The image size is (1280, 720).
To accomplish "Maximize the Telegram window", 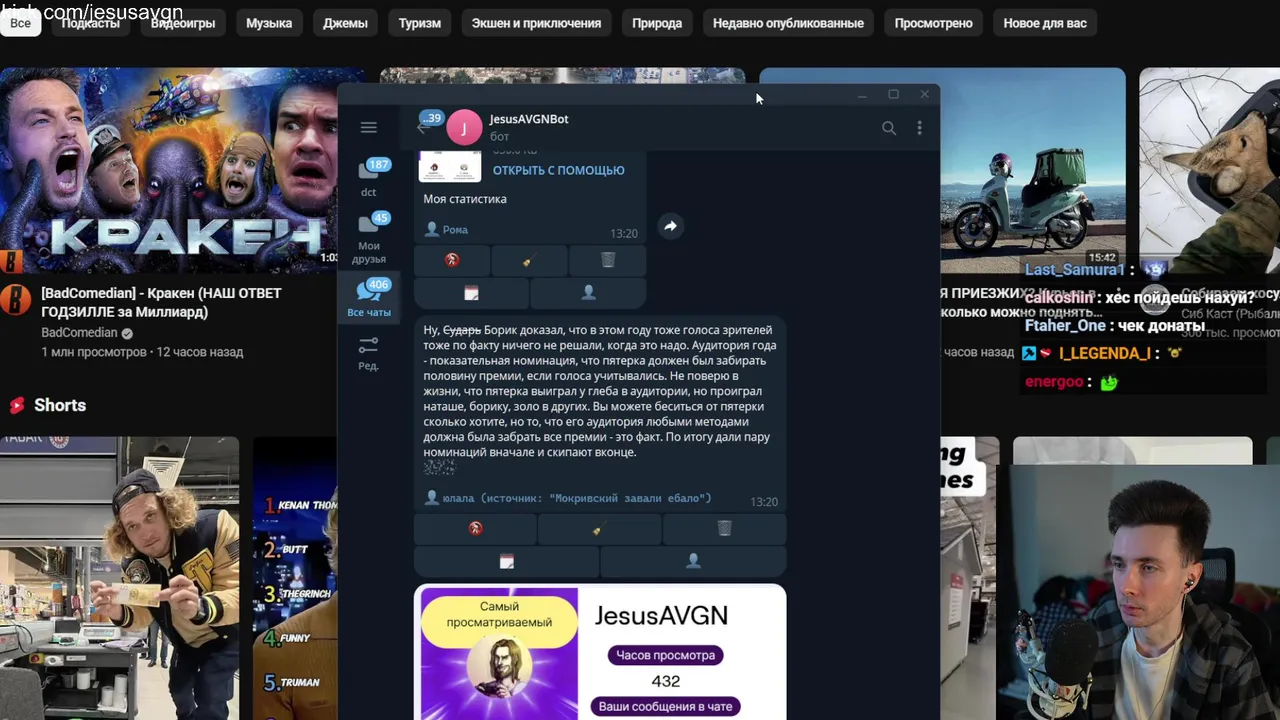I will point(893,94).
